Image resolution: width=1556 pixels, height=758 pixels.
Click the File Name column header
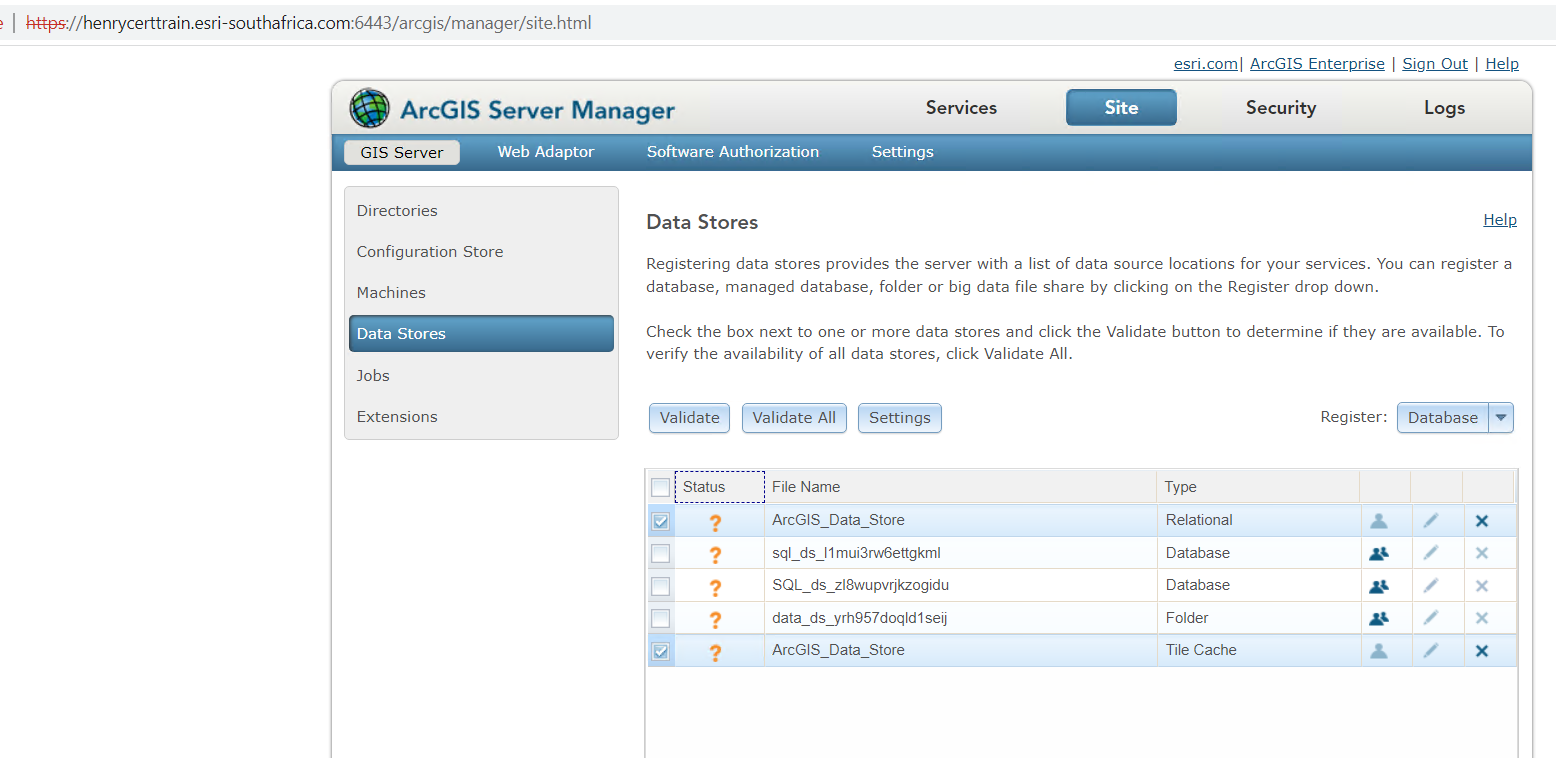(806, 487)
